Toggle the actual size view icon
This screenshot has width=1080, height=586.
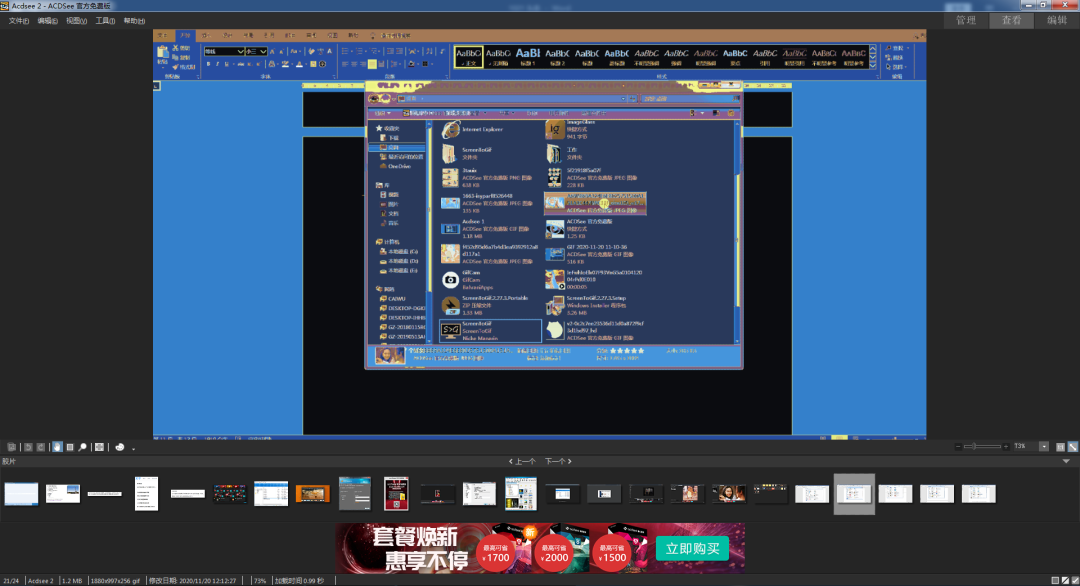click(x=1060, y=447)
